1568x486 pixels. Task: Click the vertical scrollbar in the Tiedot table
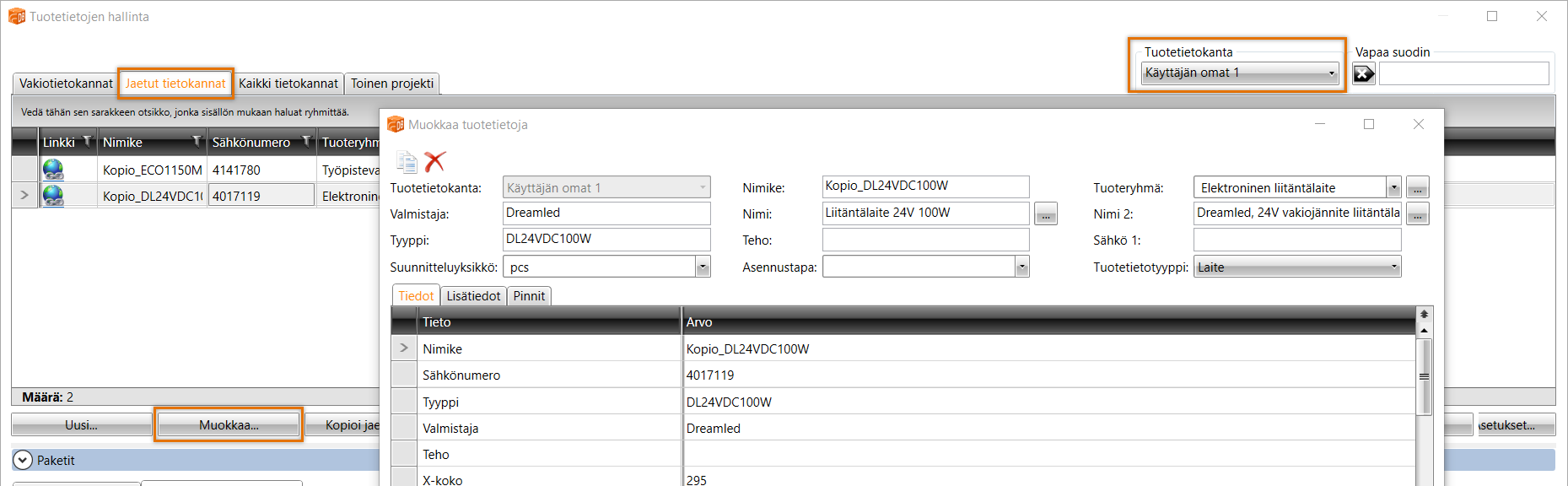tap(1424, 376)
